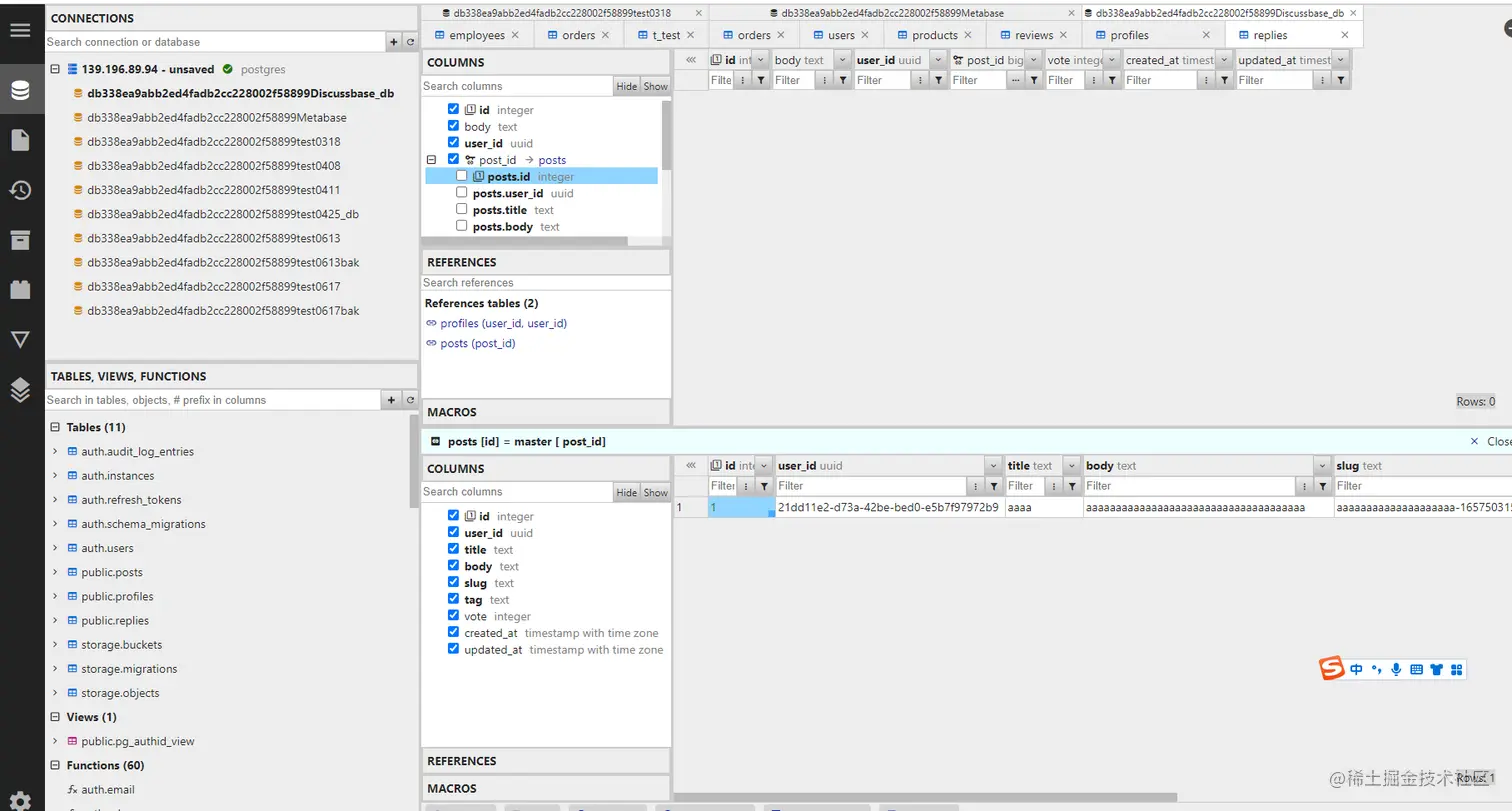Collapse the left columns in replies grid

tap(691, 60)
